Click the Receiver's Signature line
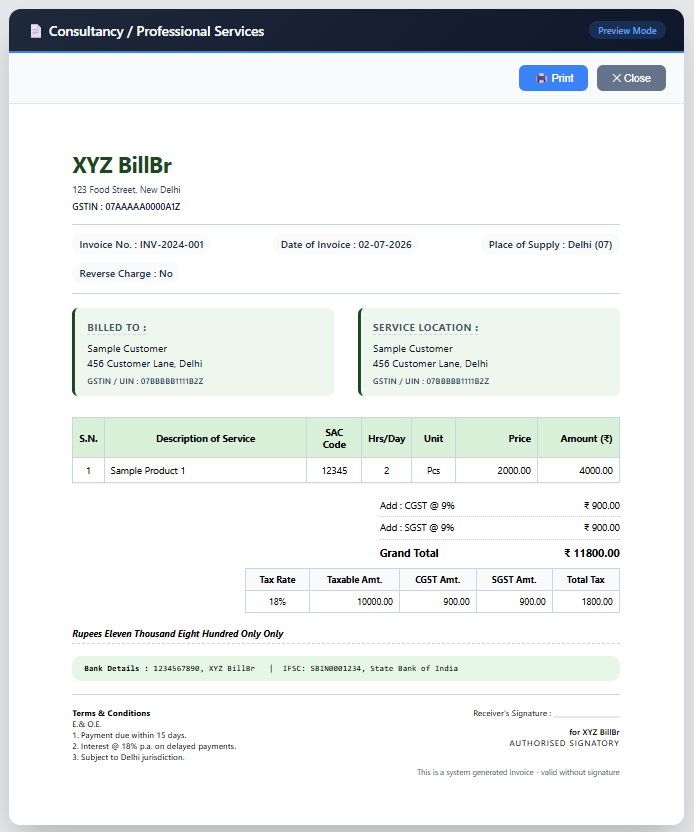The image size is (694, 832). 546,713
